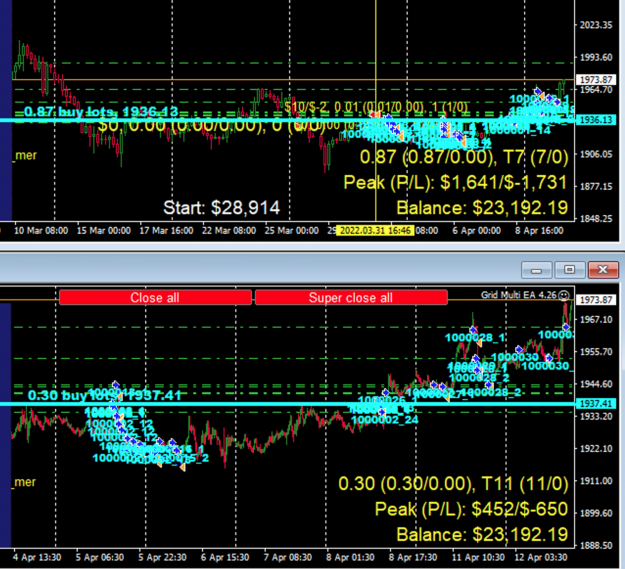Click the 1955.70 price axis value
This screenshot has width=625, height=569.
tap(596, 352)
